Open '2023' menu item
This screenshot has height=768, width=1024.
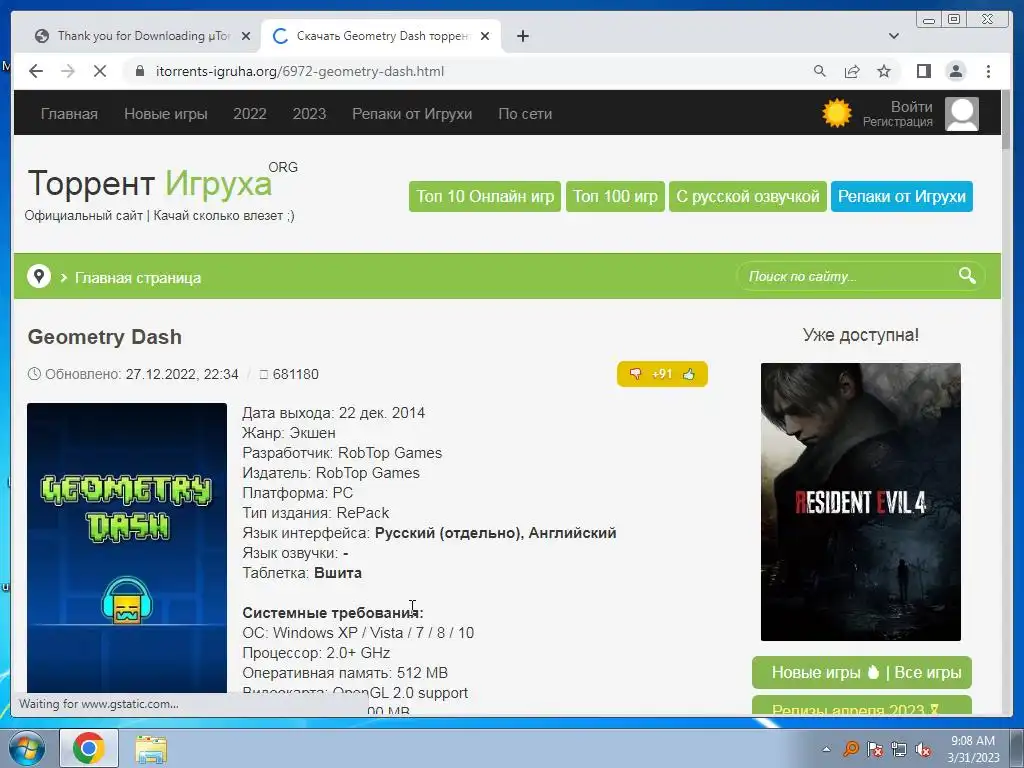pyautogui.click(x=309, y=114)
